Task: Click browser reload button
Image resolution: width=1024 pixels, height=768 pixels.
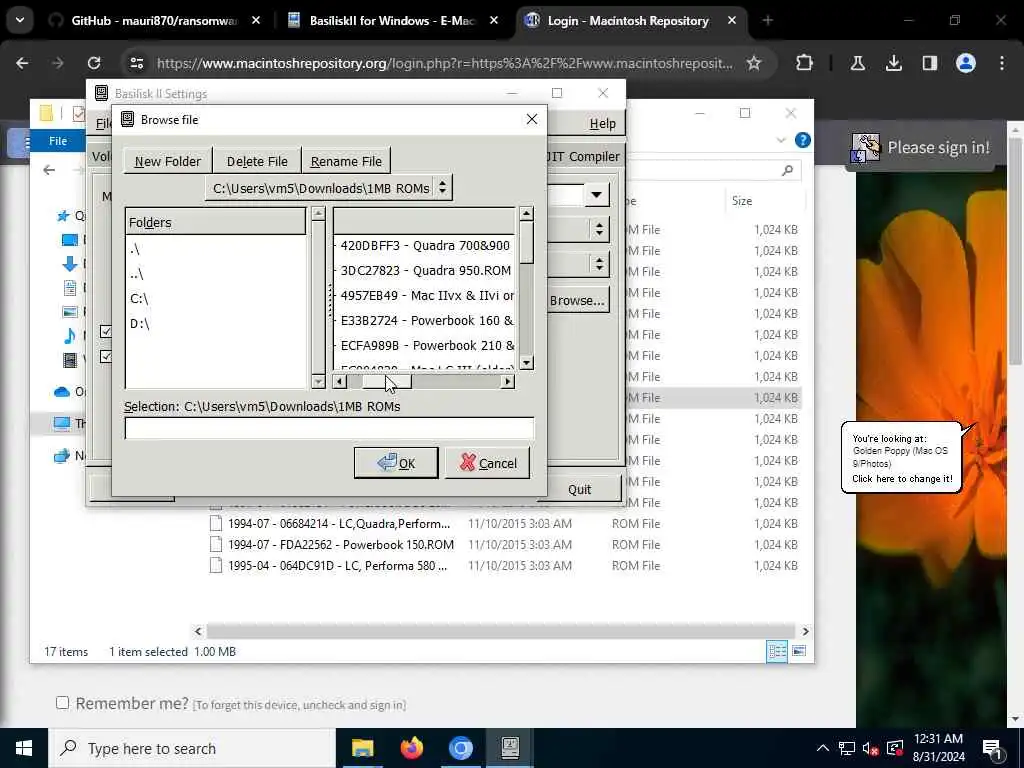Action: 94,63
